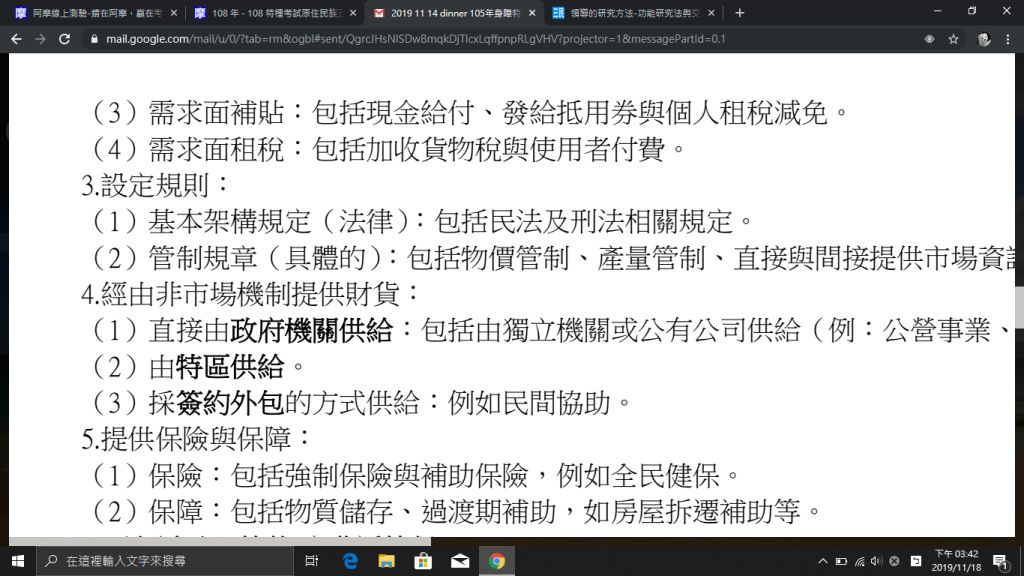This screenshot has height=576, width=1024.
Task: Open the Microsoft Store from the taskbar
Action: tap(422, 561)
